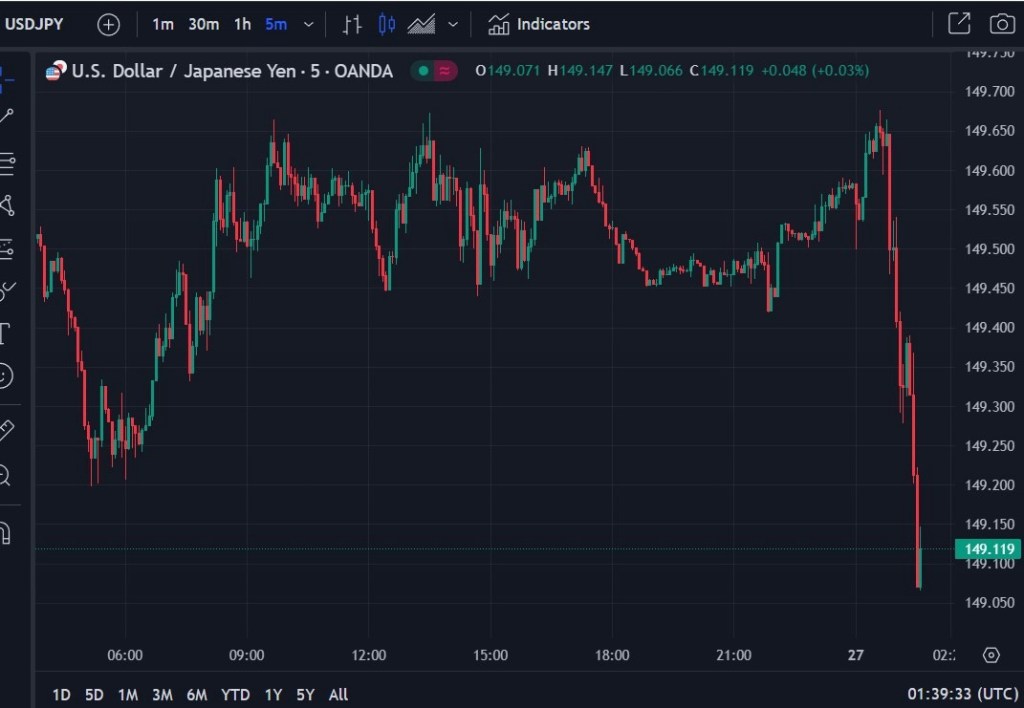
Task: Select the trend line drawing tool
Action: [x=6, y=116]
